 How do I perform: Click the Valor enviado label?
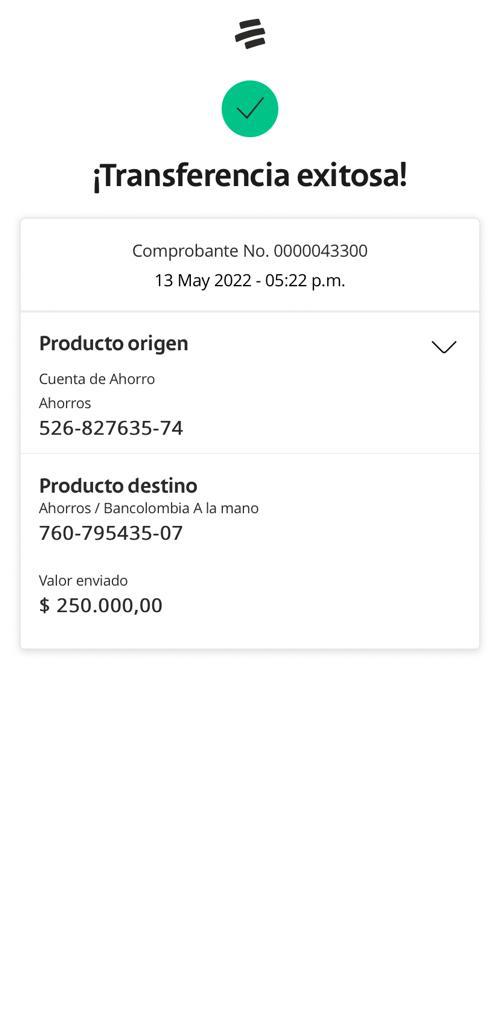pyautogui.click(x=84, y=581)
